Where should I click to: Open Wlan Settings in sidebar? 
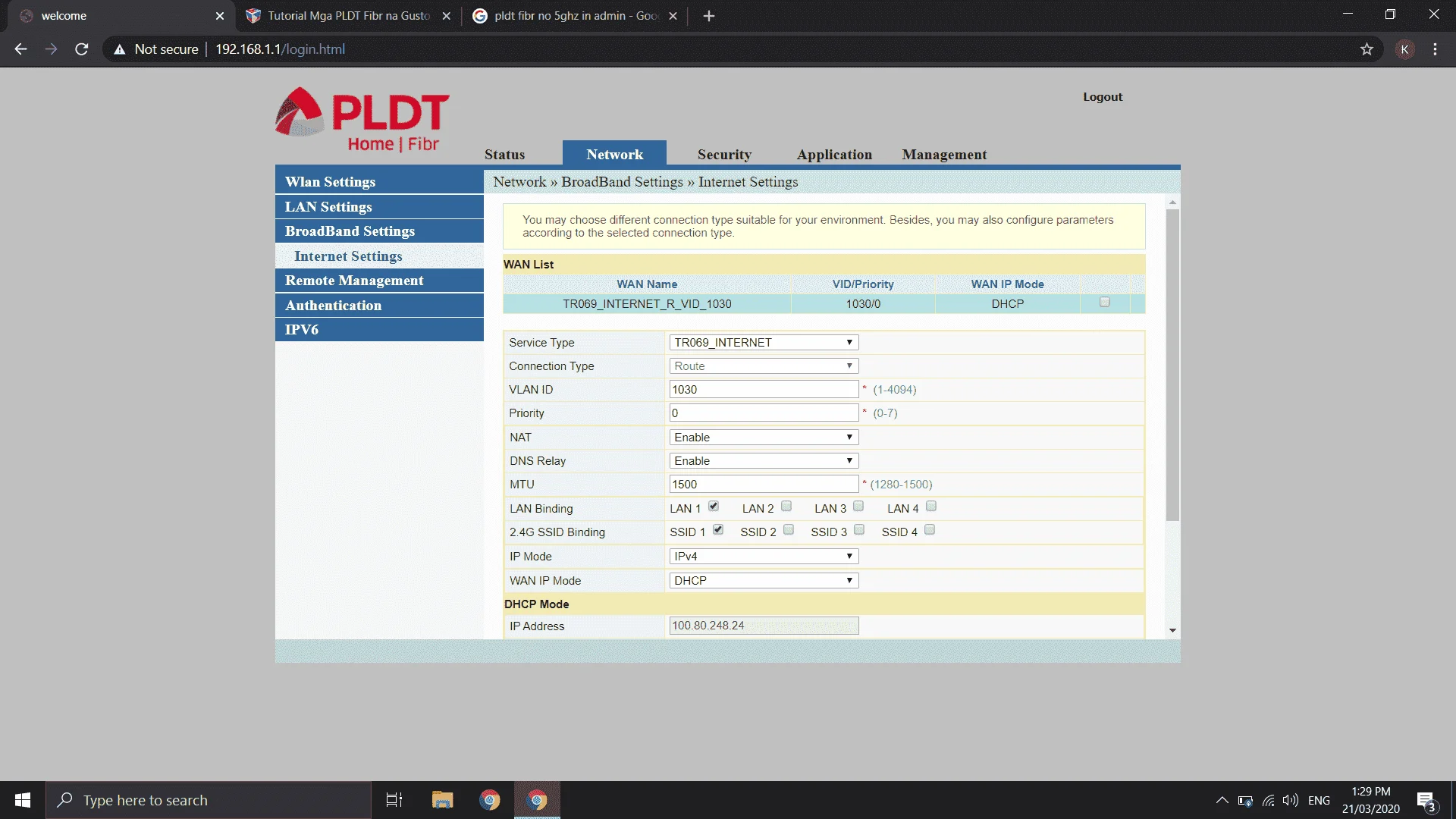379,182
